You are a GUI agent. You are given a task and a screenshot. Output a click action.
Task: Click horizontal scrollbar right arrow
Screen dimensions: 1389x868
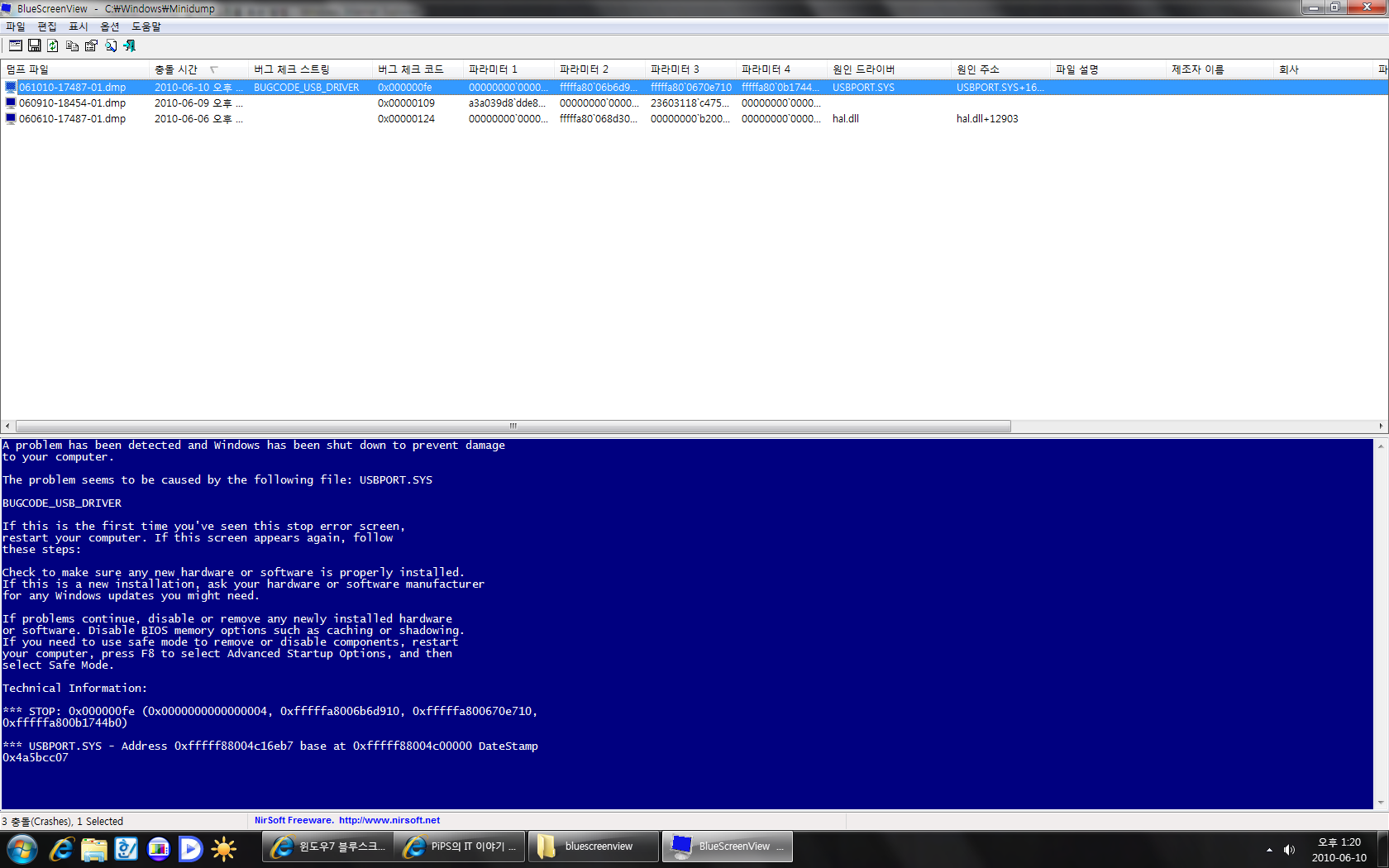click(1381, 427)
